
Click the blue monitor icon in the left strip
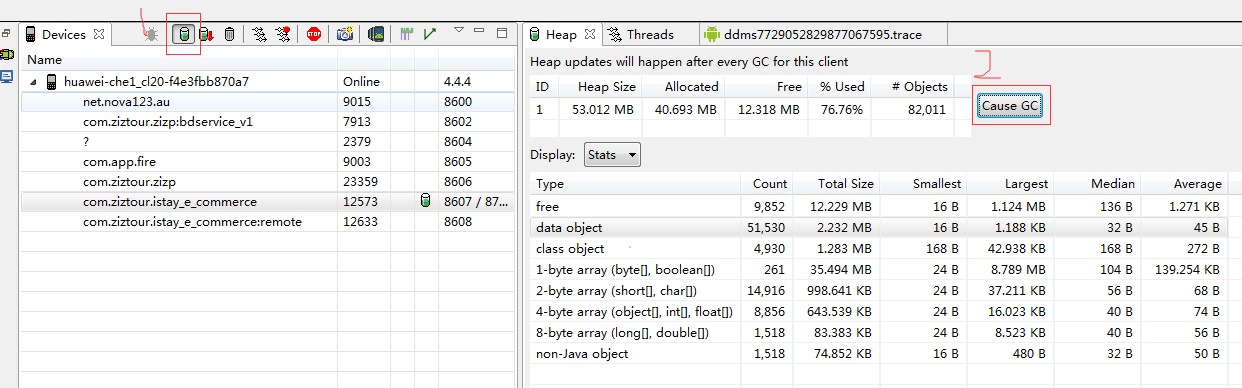[x=7, y=76]
